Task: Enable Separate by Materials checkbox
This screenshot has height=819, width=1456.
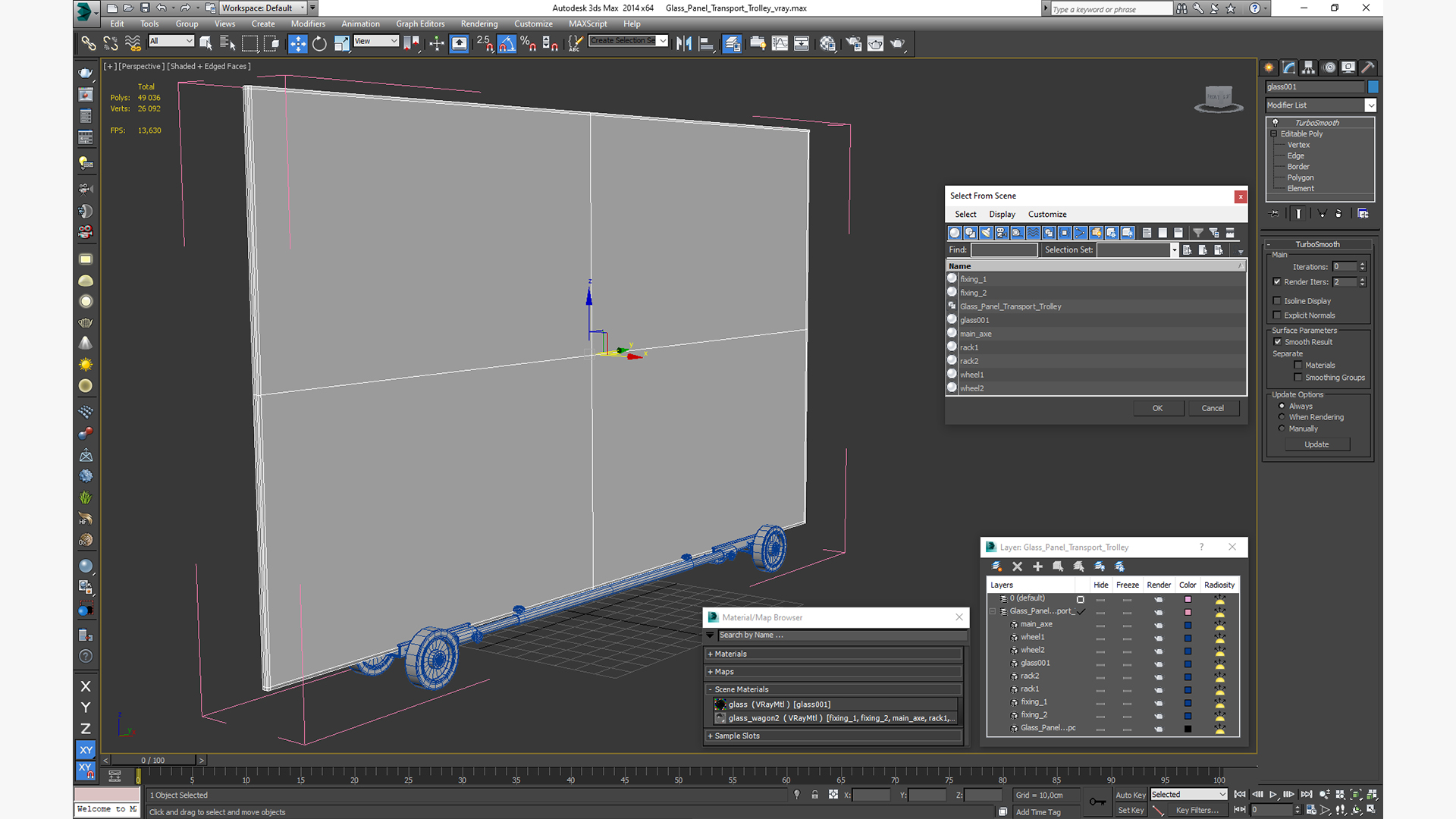Action: tap(1298, 366)
